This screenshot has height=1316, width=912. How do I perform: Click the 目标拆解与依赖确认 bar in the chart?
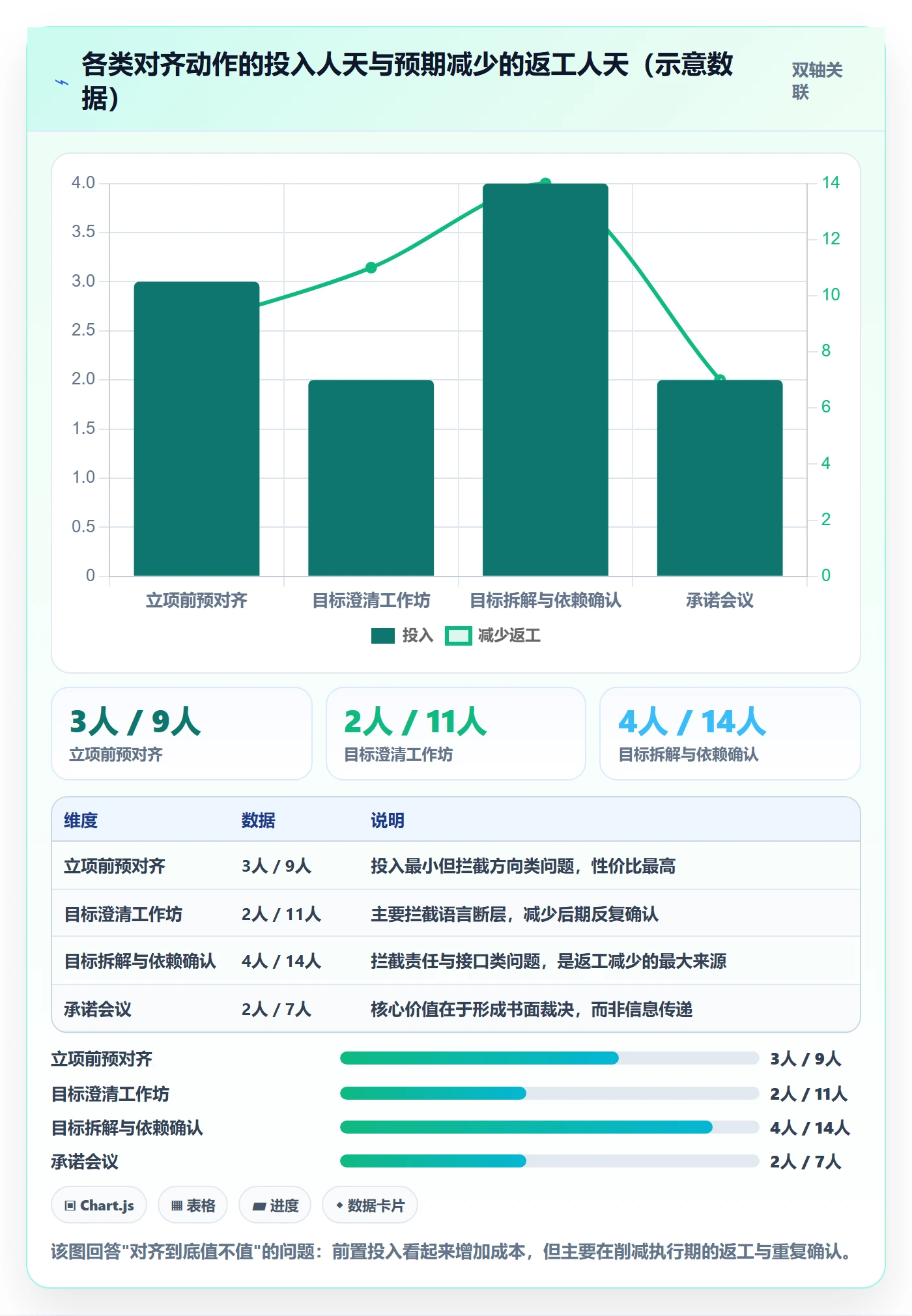pyautogui.click(x=545, y=380)
